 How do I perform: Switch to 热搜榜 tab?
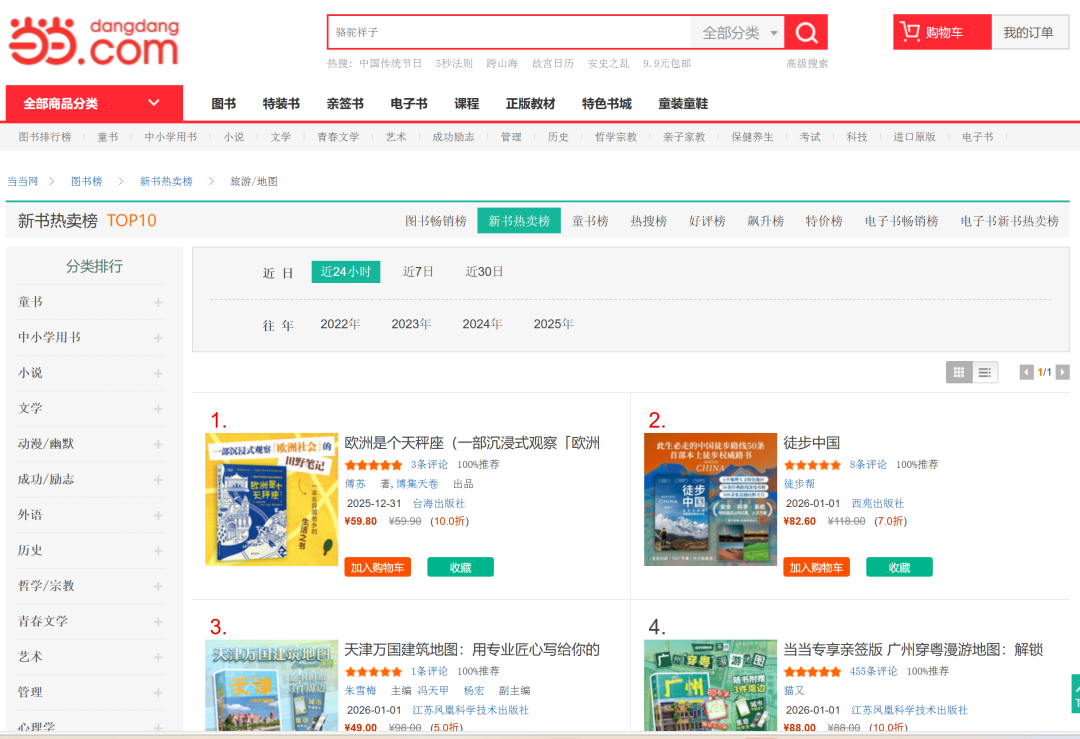point(648,221)
